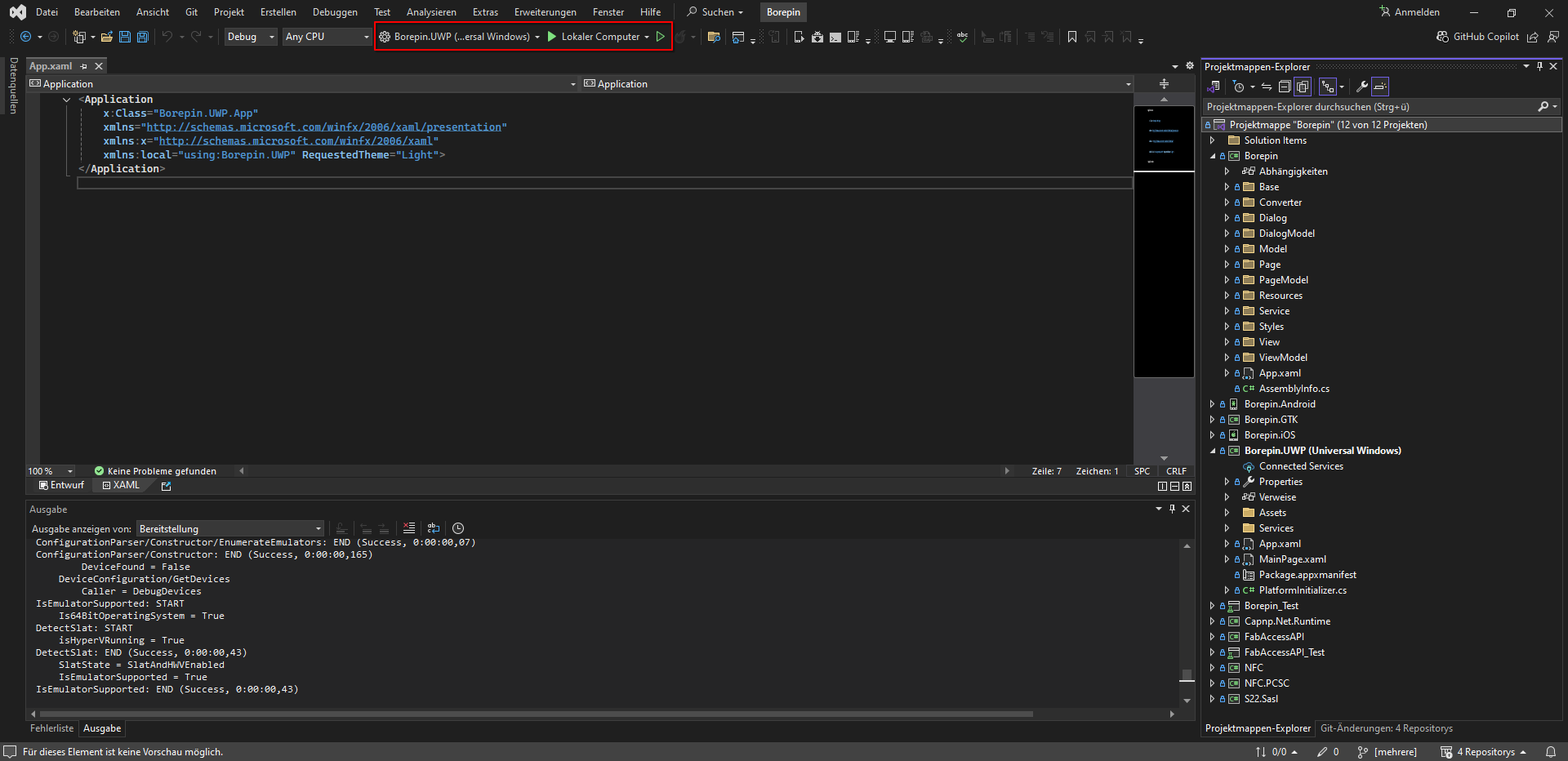
Task: Switch to Entwurf design tab
Action: pyautogui.click(x=61, y=486)
